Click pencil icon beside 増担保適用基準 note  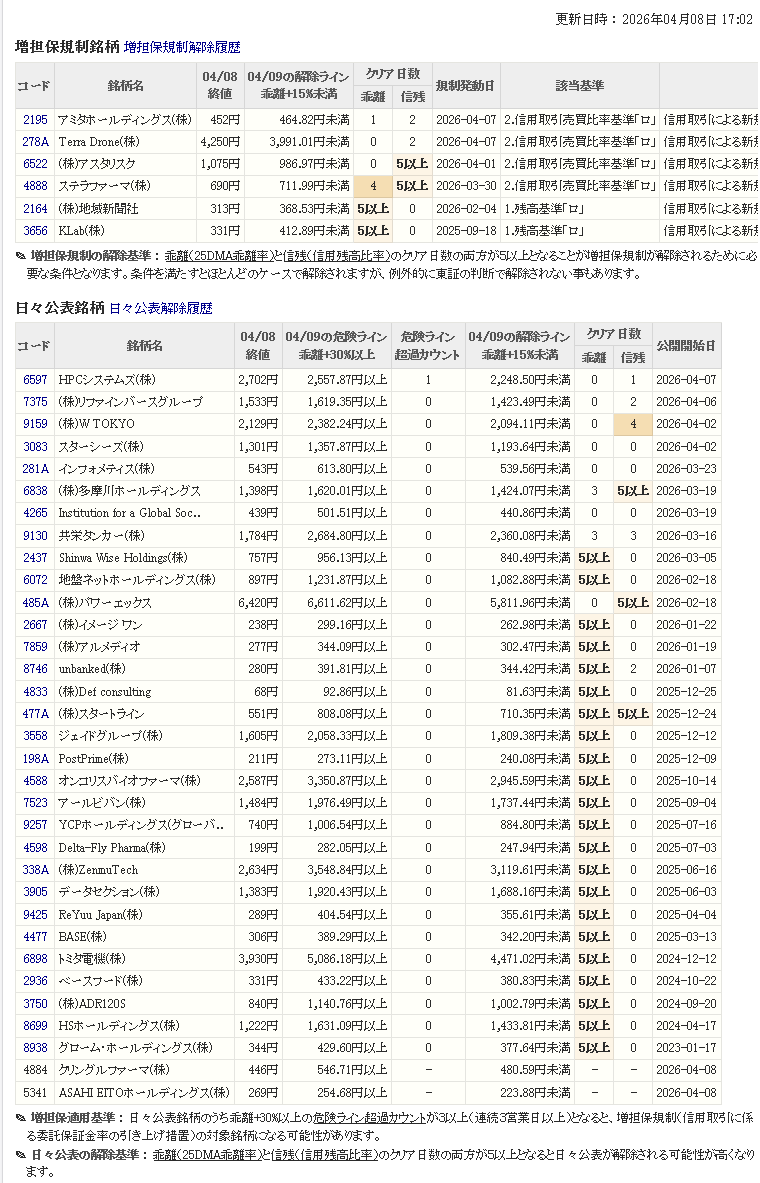pos(21,1117)
